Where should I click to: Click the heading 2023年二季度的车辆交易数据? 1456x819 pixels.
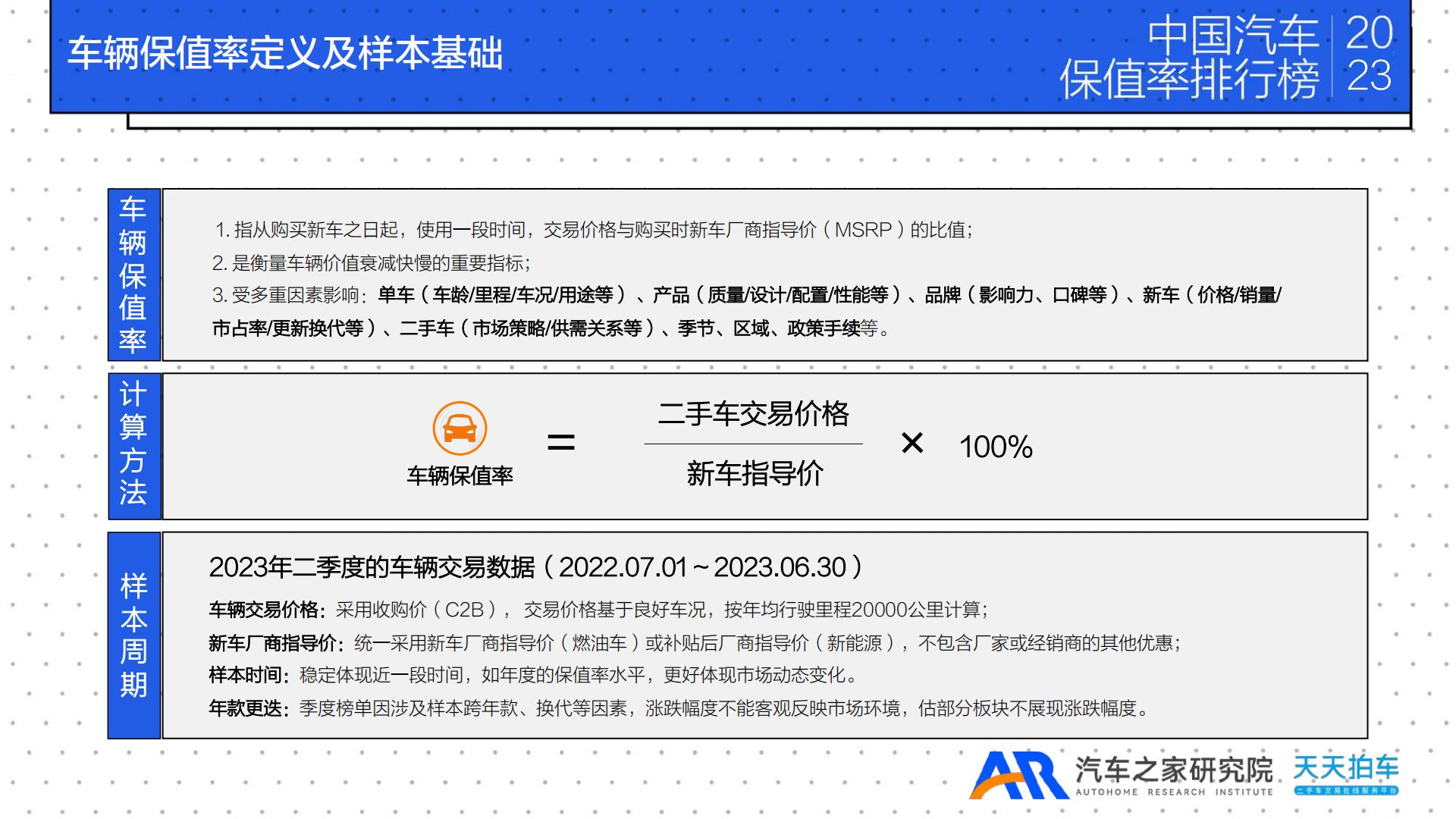click(x=535, y=567)
